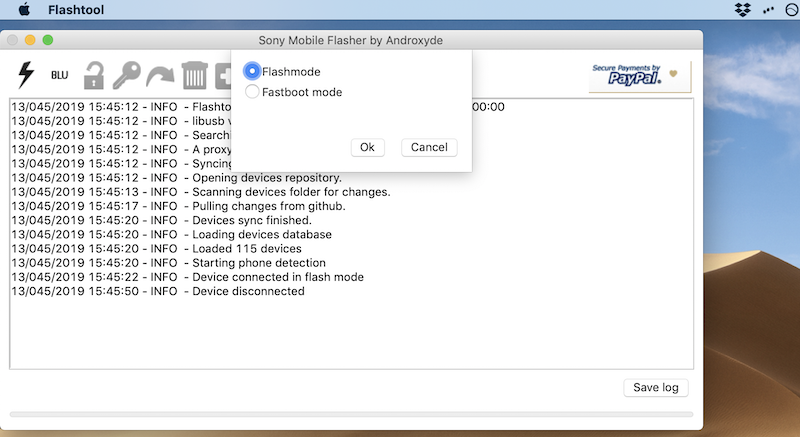Select the Fastboot mode radio option
Image resolution: width=800 pixels, height=437 pixels.
point(252,92)
